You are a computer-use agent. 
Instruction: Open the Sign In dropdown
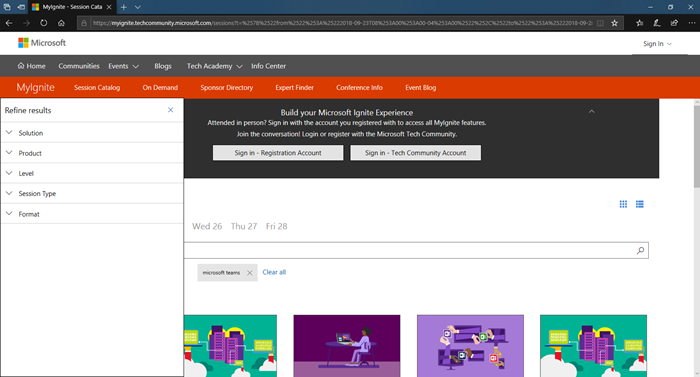pyautogui.click(x=657, y=44)
